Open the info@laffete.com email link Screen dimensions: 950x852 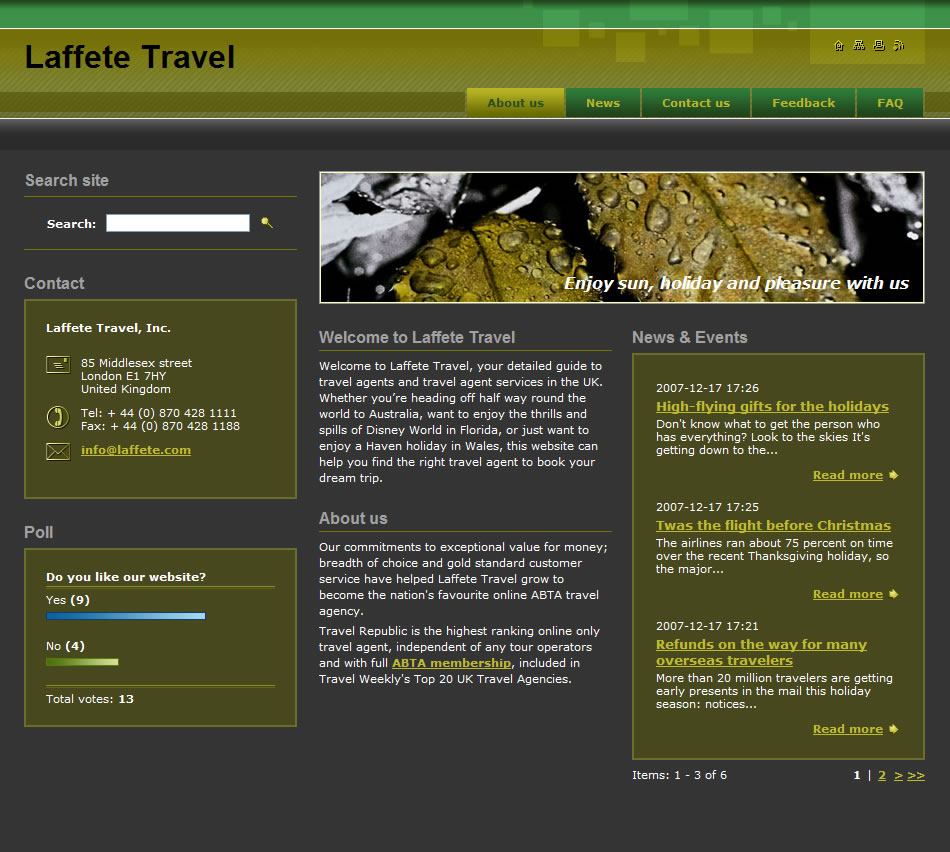[136, 450]
